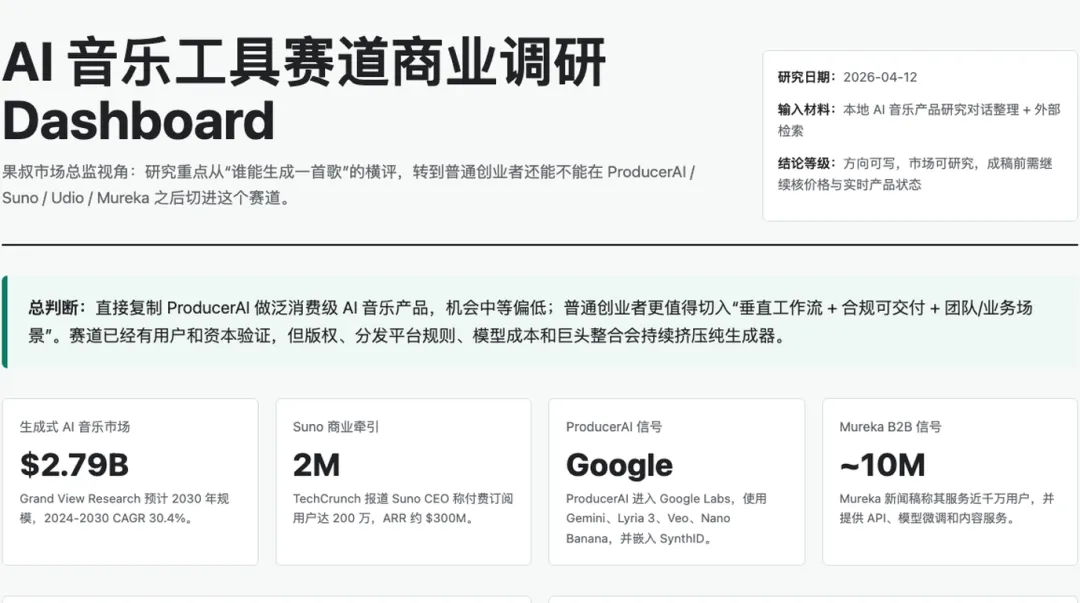Click the 'TechCrunch 报道 Suno CEO' description
Viewport: 1080px width, 603px height.
pos(403,508)
